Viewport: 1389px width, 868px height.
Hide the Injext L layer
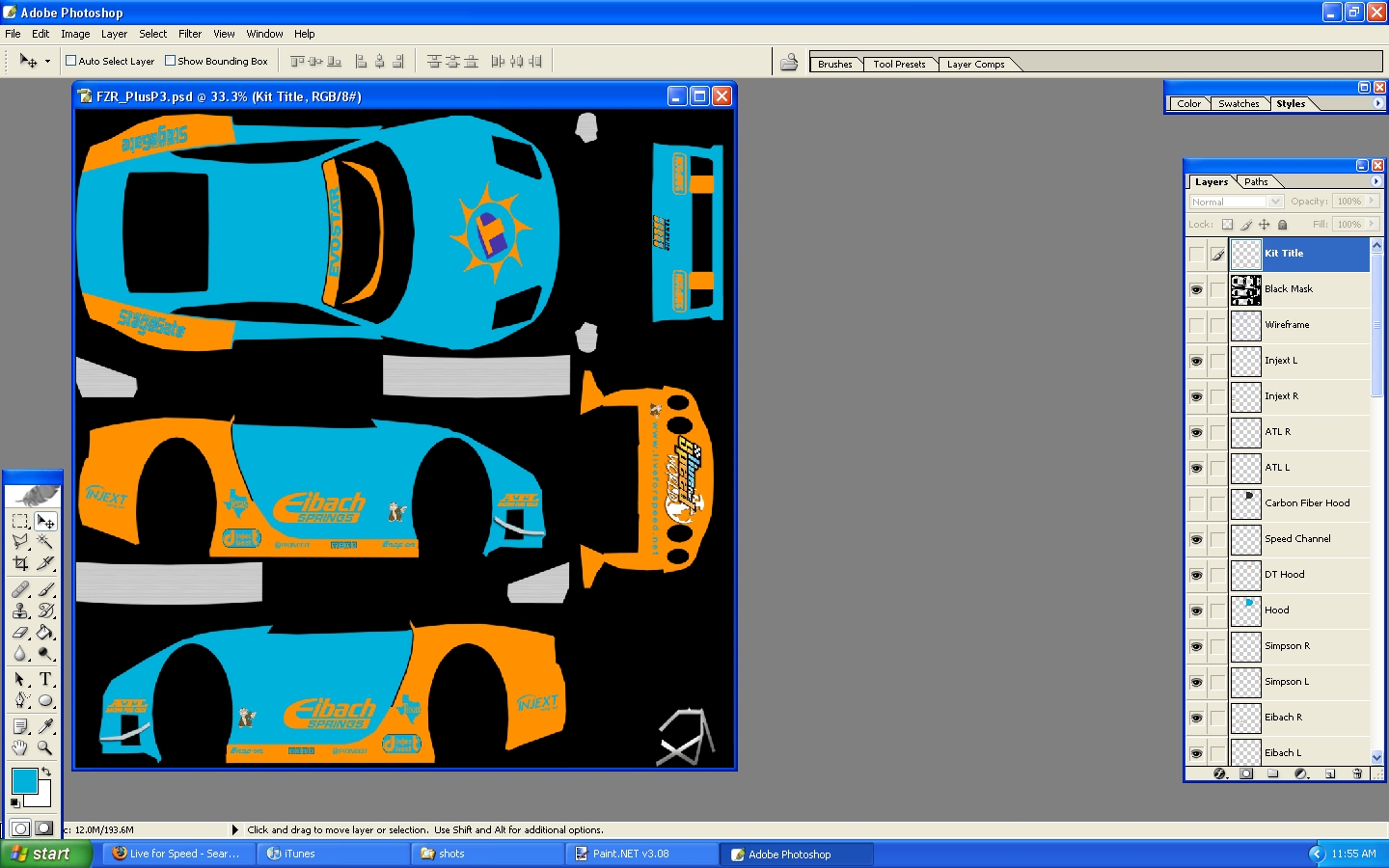(x=1196, y=361)
